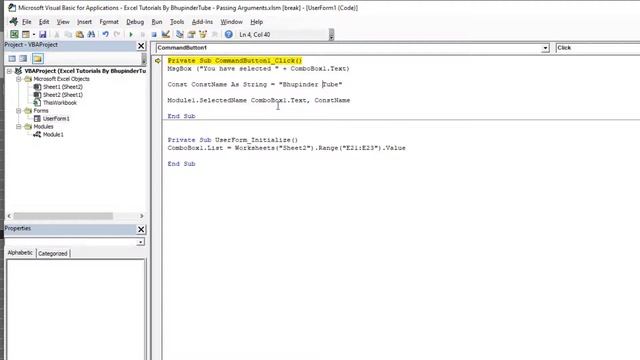Click the Undo arrow icon

click(x=105, y=35)
